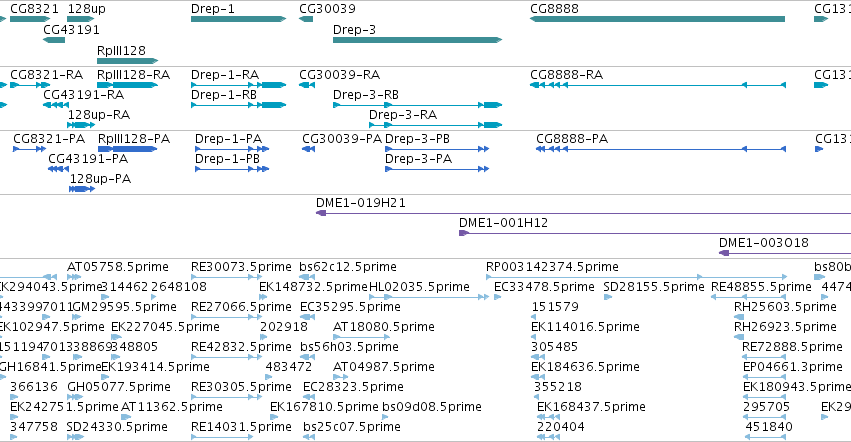Open transcript CG30039-RA label
This screenshot has width=851, height=442.
pyautogui.click(x=340, y=74)
